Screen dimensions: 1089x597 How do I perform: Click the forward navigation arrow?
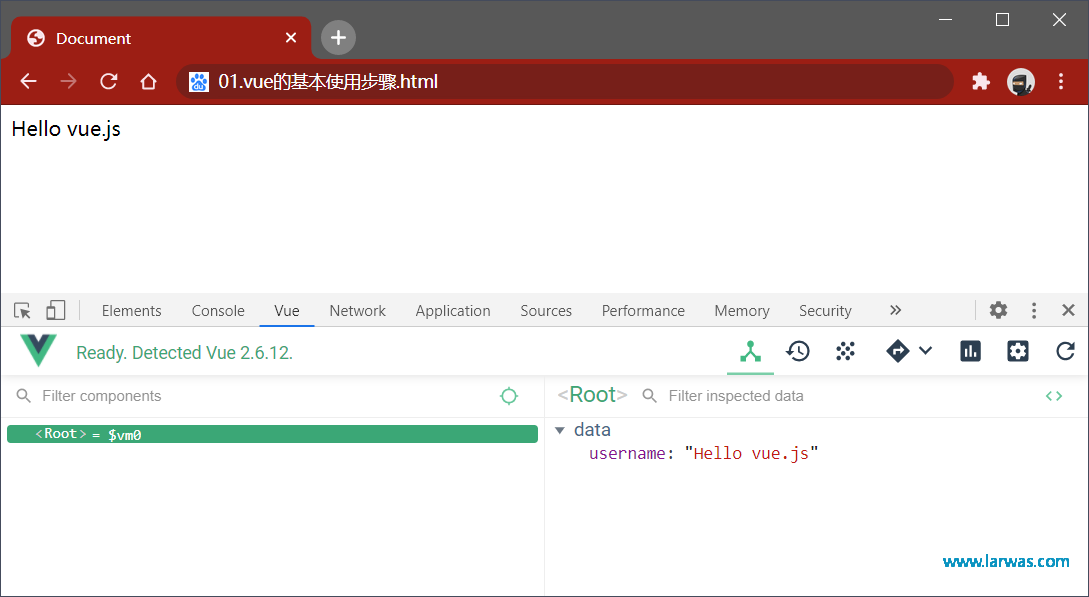pos(68,81)
